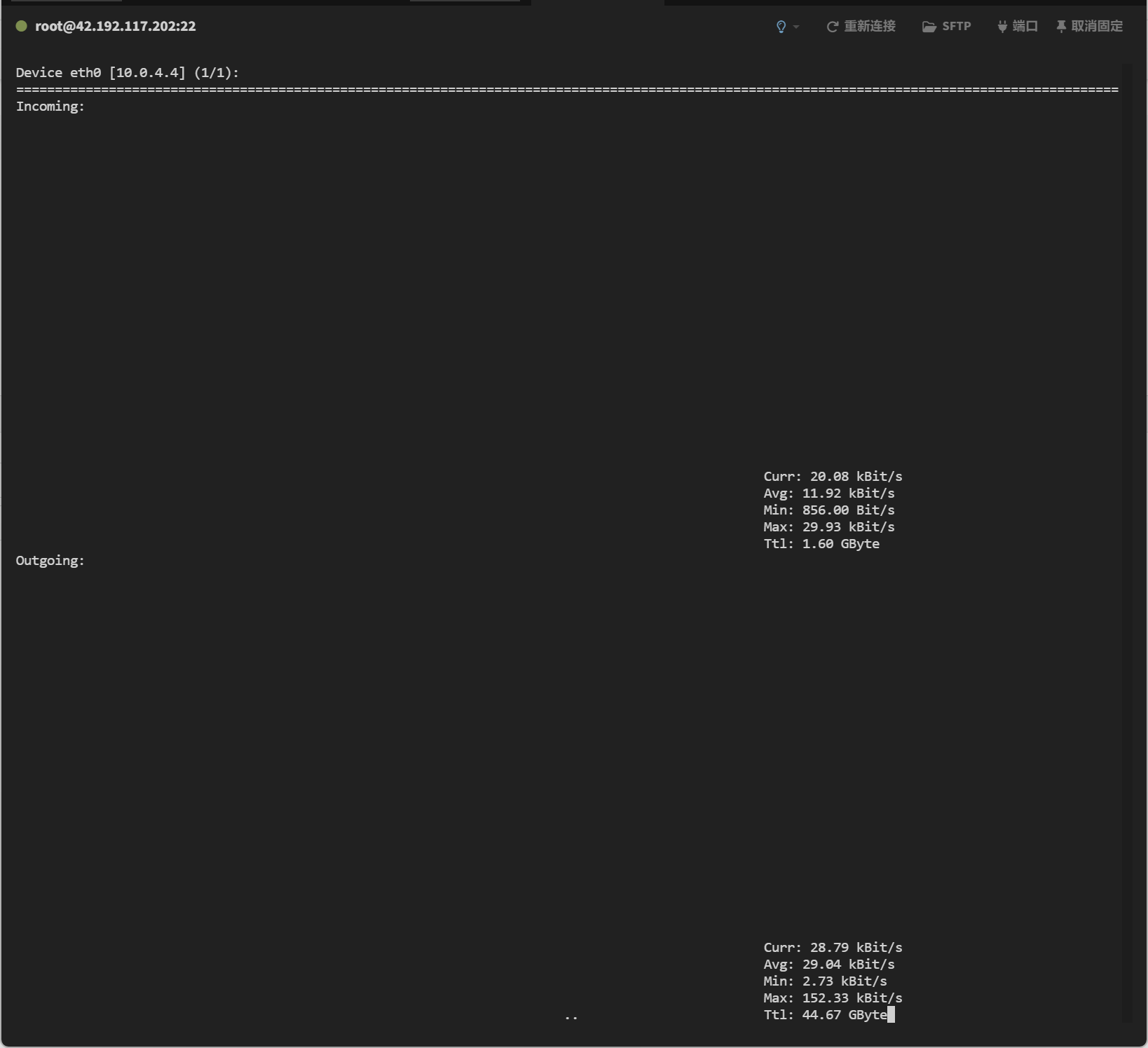Click the 重新连接 reconnect button
The width and height of the screenshot is (1148, 1048).
861,27
